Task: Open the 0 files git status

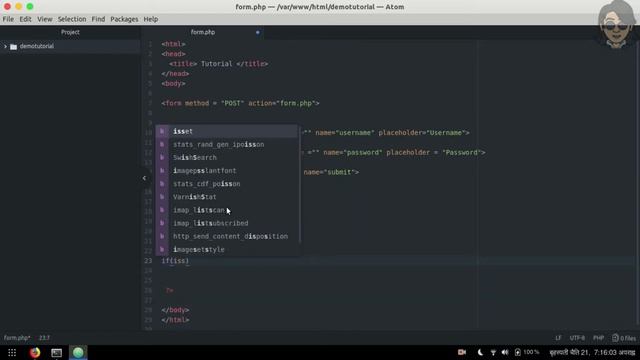Action: point(624,338)
